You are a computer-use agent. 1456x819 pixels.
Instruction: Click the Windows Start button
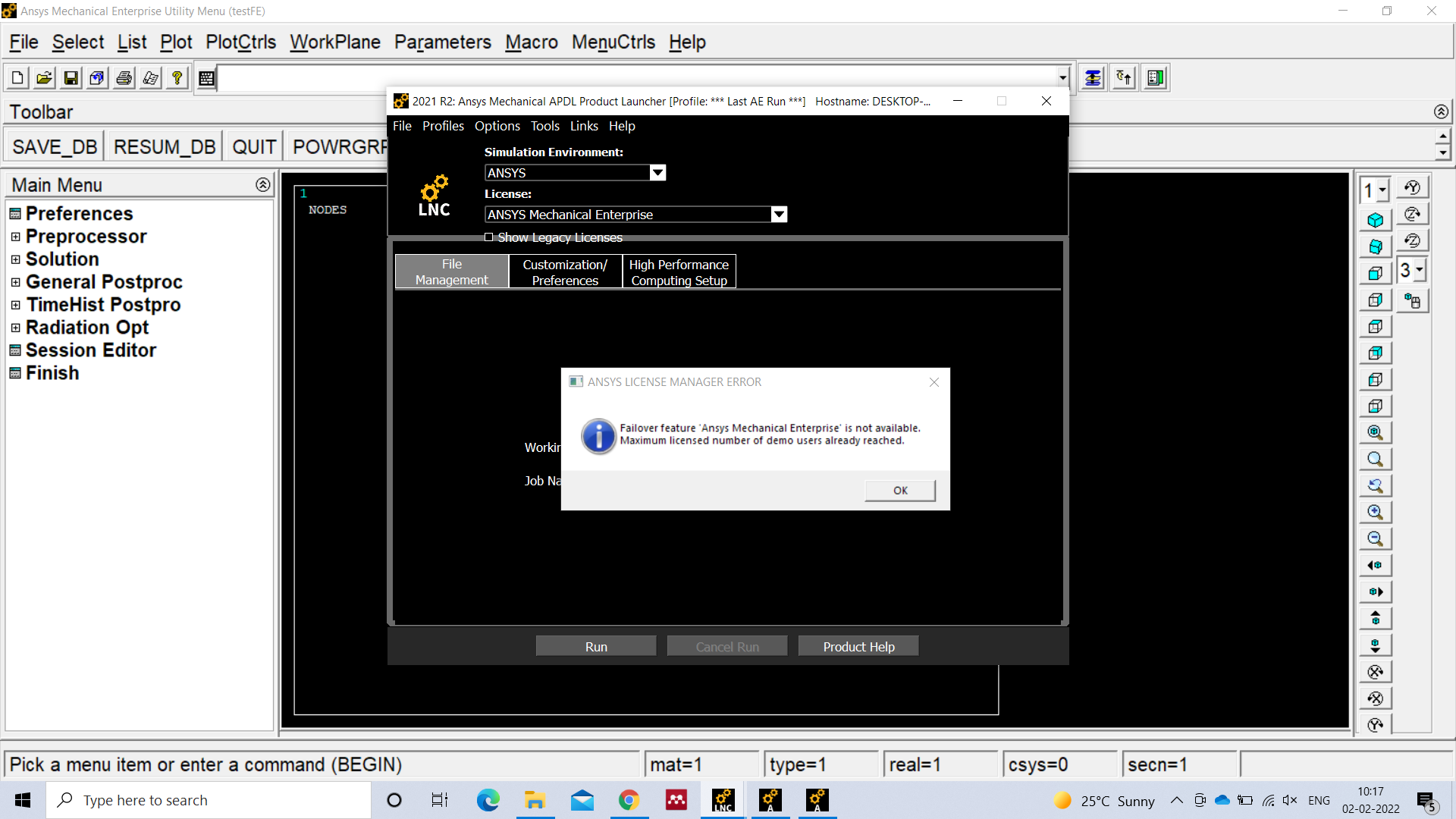(23, 800)
